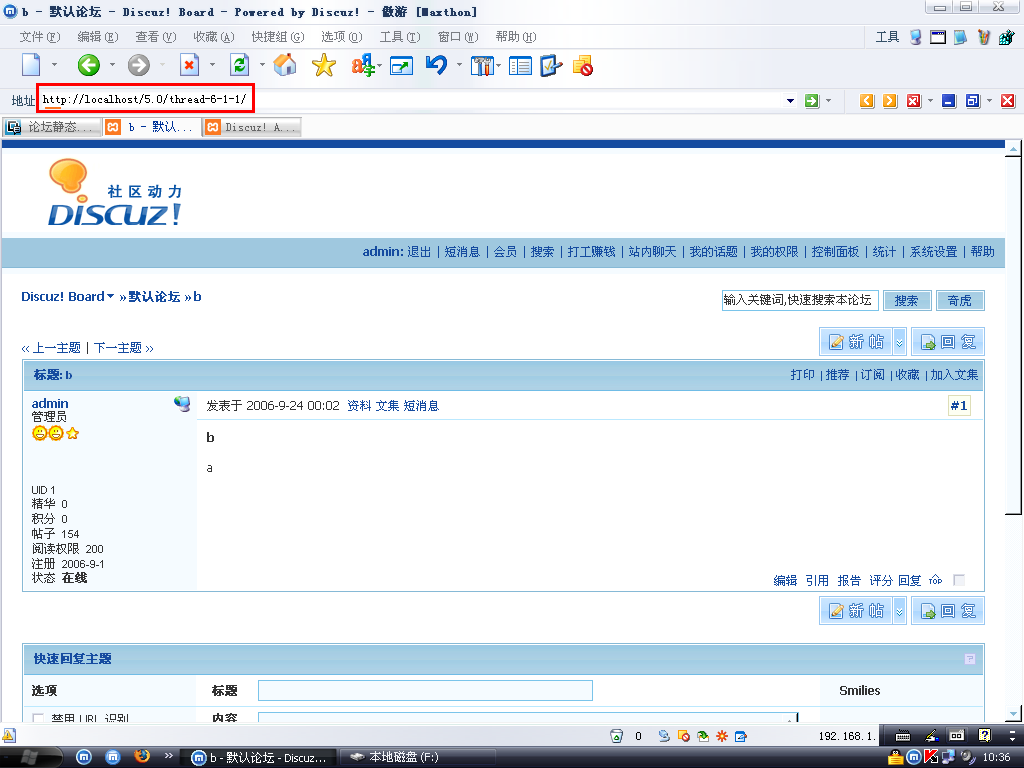This screenshot has width=1024, height=768.
Task: Click the top 回复 reply button
Action: [x=948, y=342]
